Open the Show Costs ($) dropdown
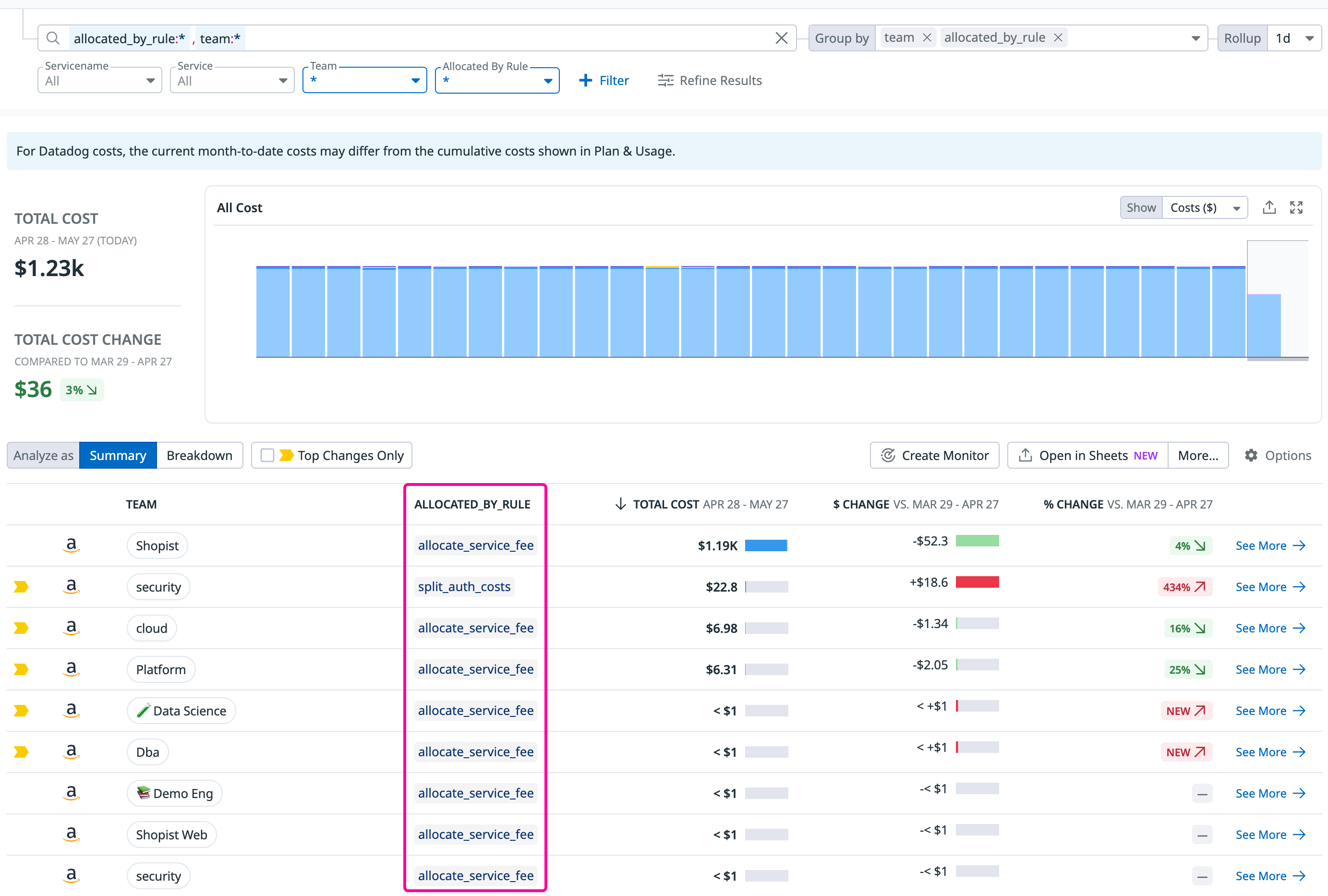1328x896 pixels. (x=1204, y=207)
